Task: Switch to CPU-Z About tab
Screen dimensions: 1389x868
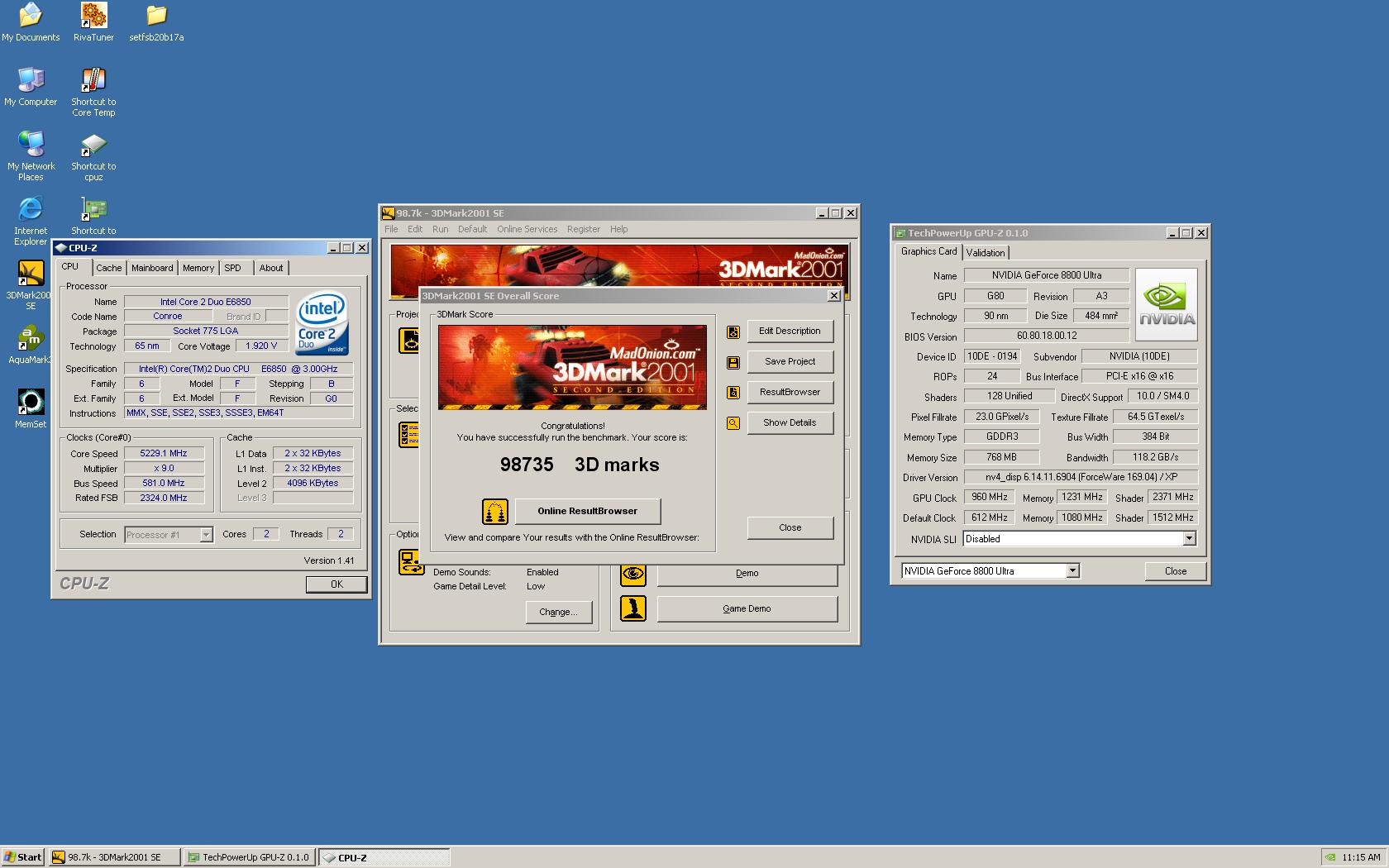Action: [271, 268]
